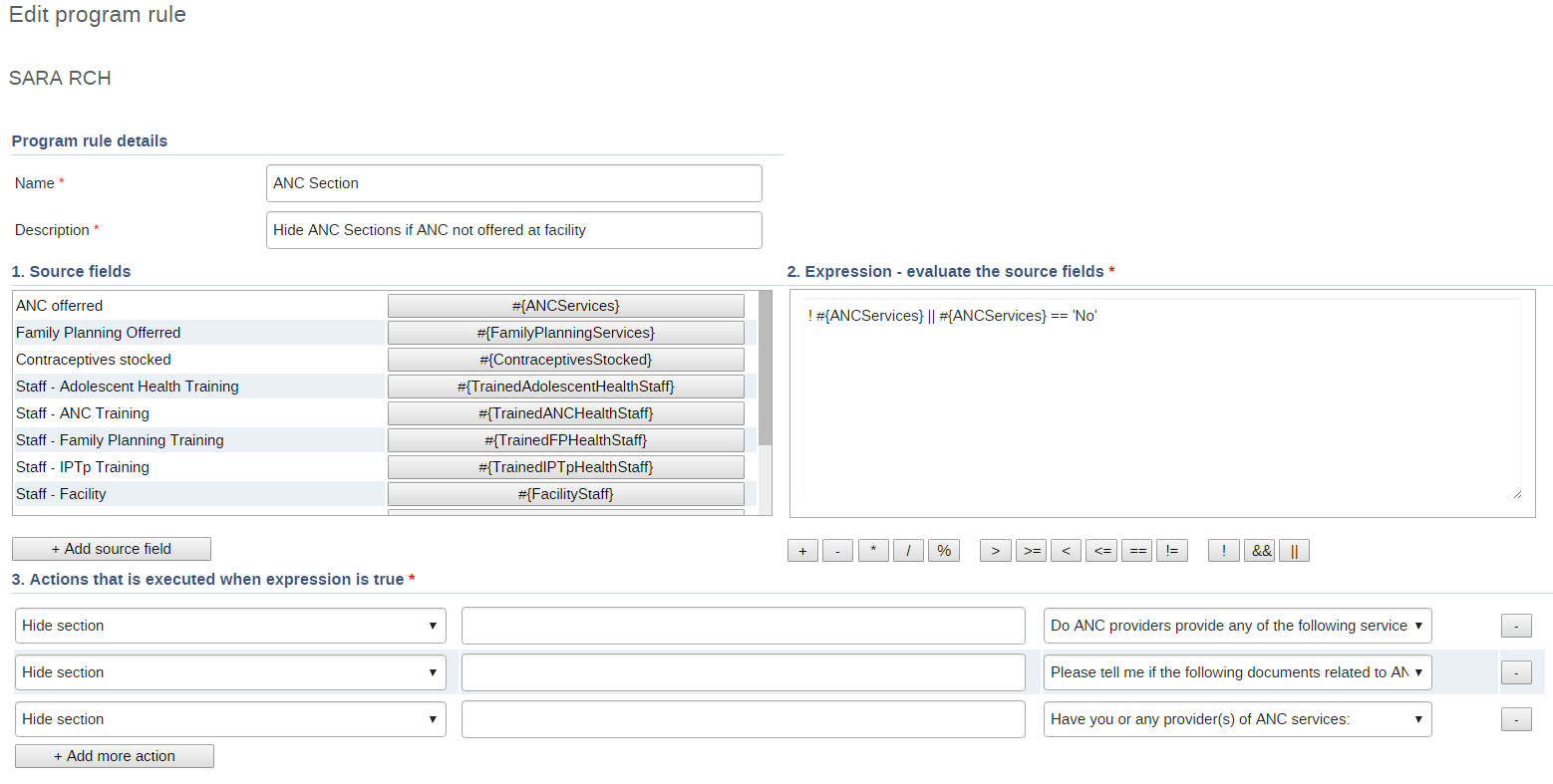Add the logical OR operator
This screenshot has height=784, width=1553.
point(1294,551)
